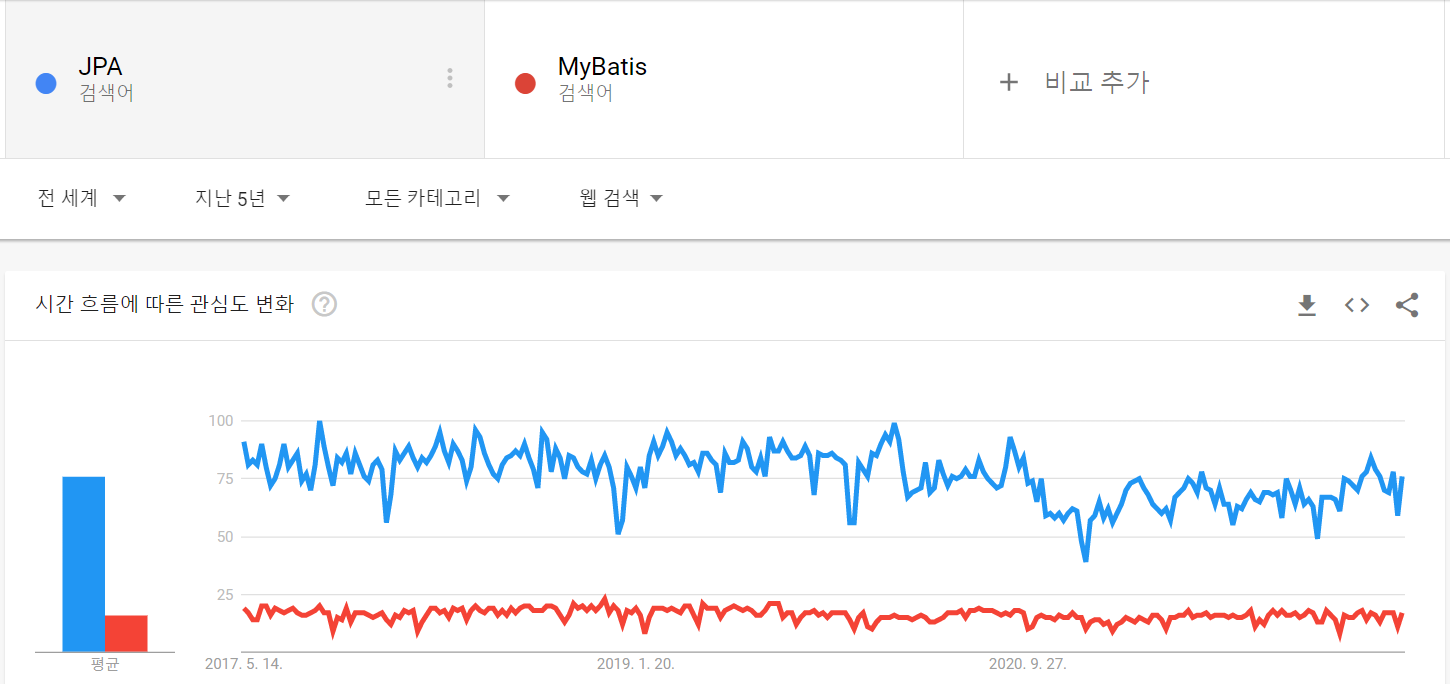Screen dimensions: 1450x684
Task: Download the interest over time data
Action: click(1306, 305)
